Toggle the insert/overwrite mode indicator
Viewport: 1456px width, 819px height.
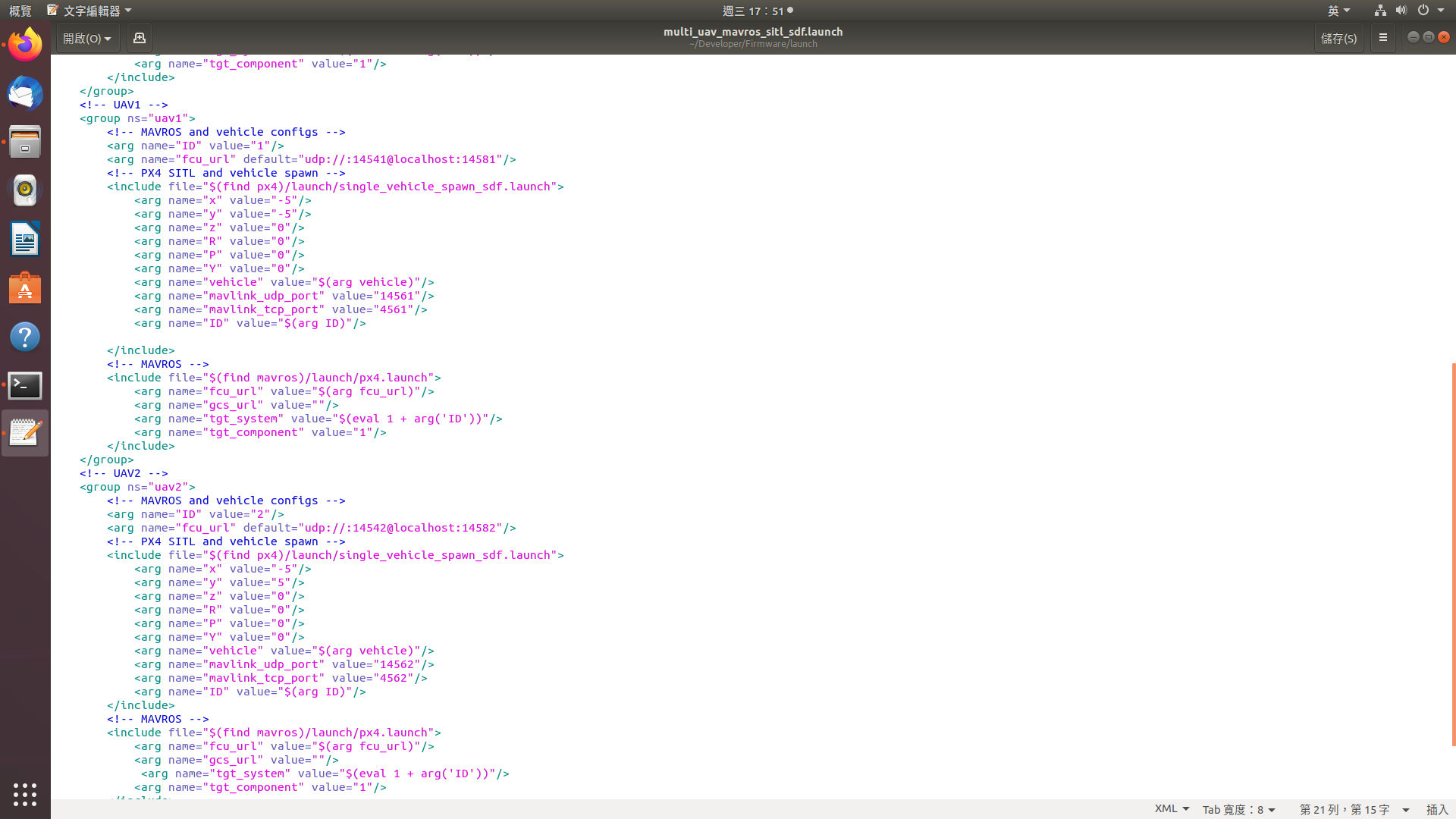(1436, 809)
